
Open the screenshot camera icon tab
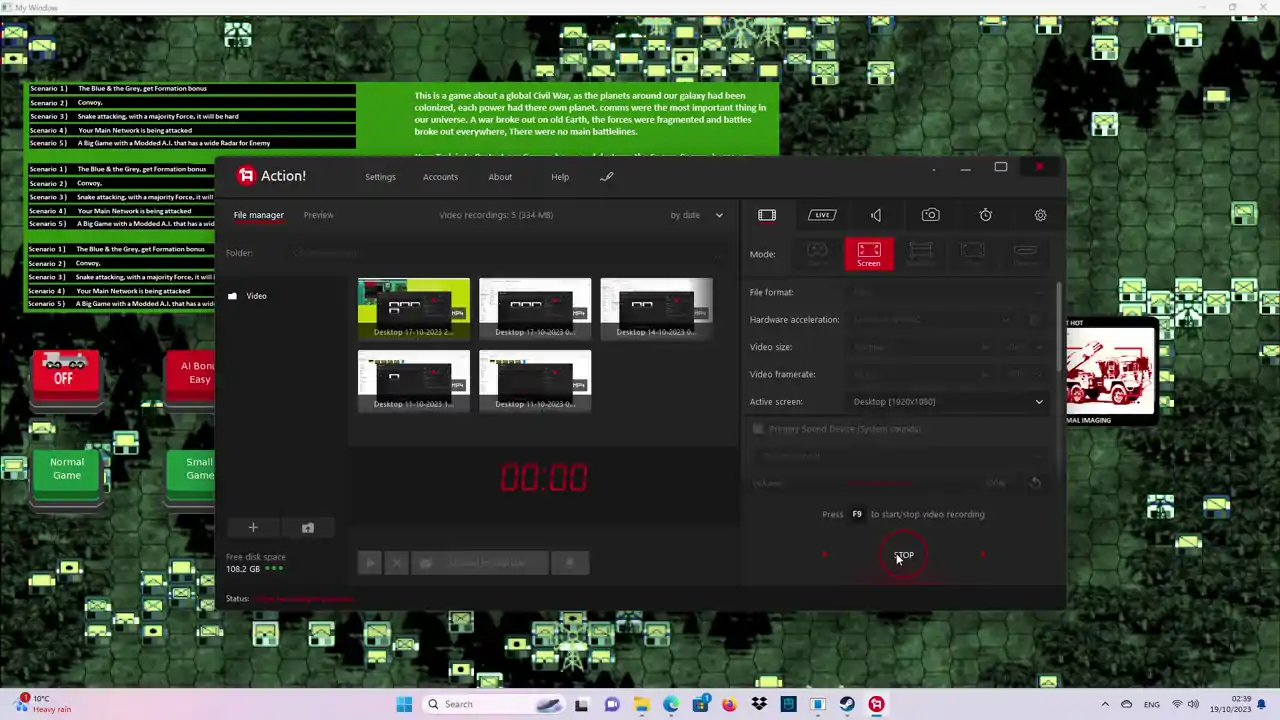(931, 215)
